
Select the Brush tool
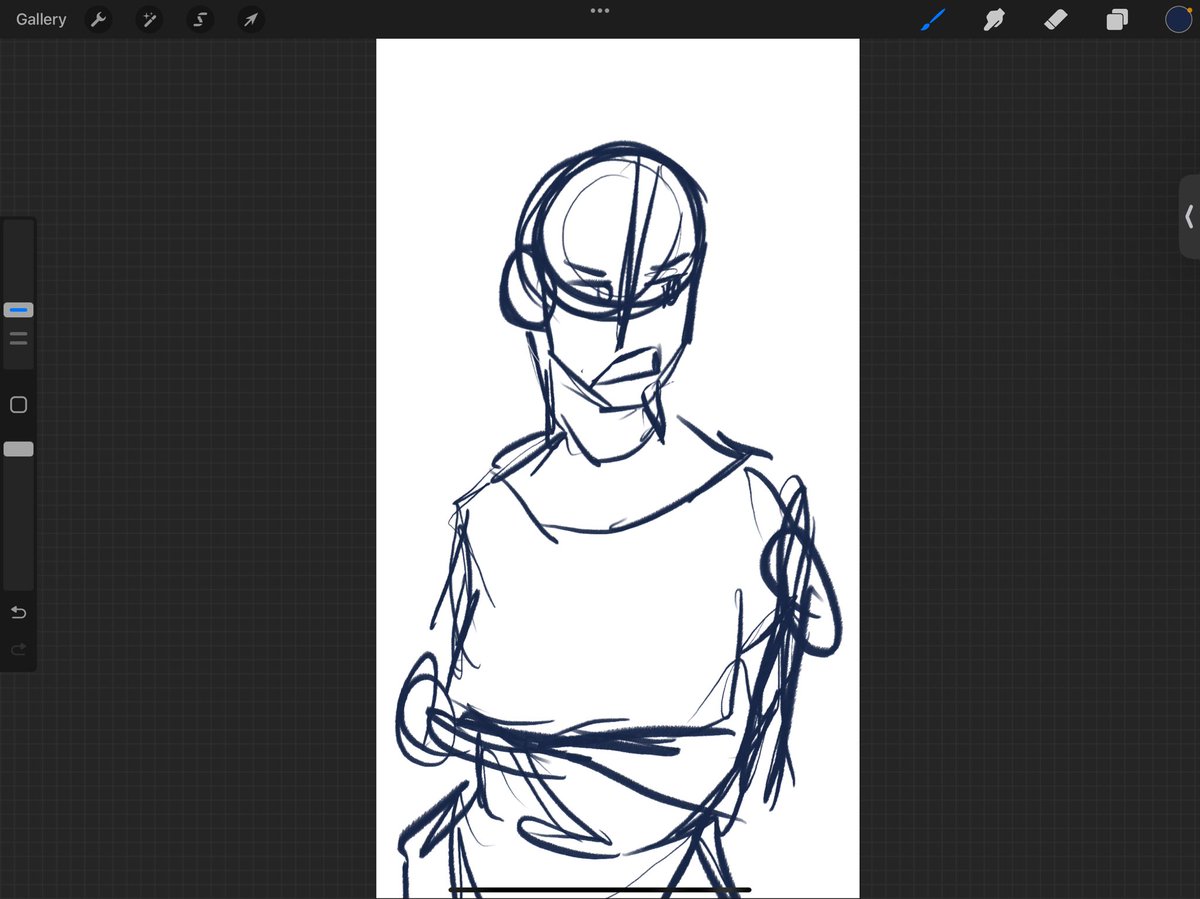click(x=932, y=19)
